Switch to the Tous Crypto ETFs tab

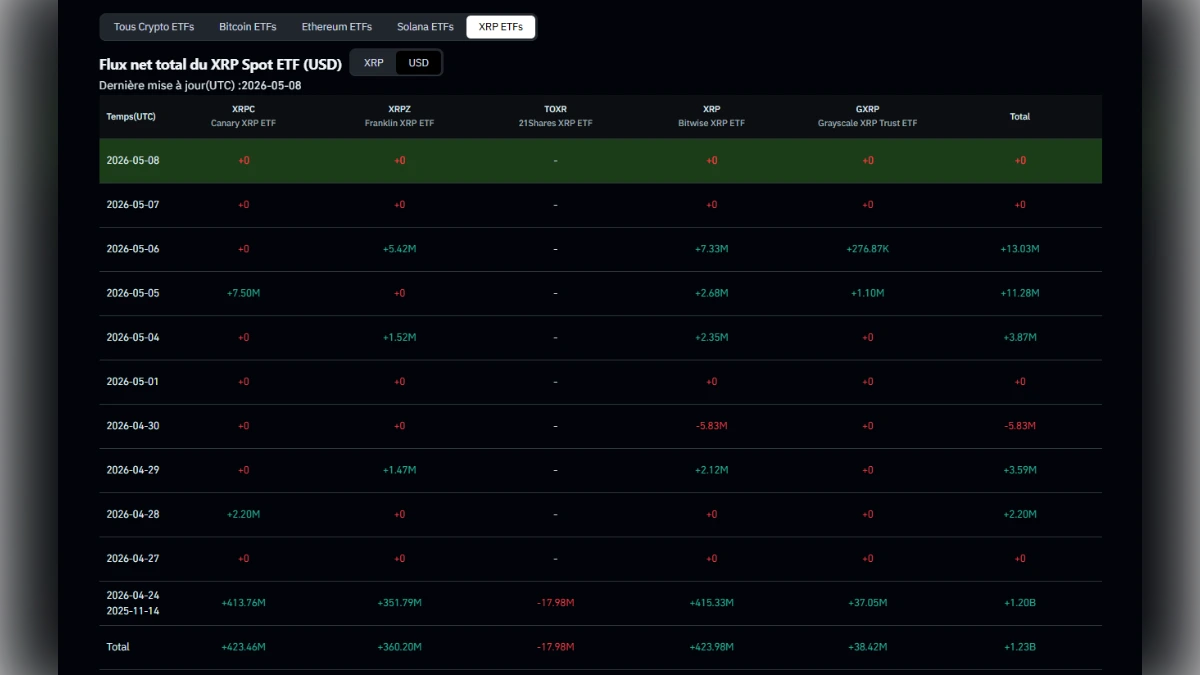154,27
